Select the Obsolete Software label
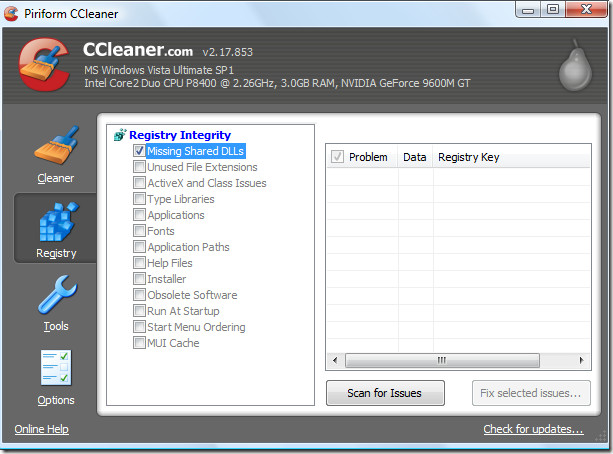The image size is (613, 454). click(192, 295)
